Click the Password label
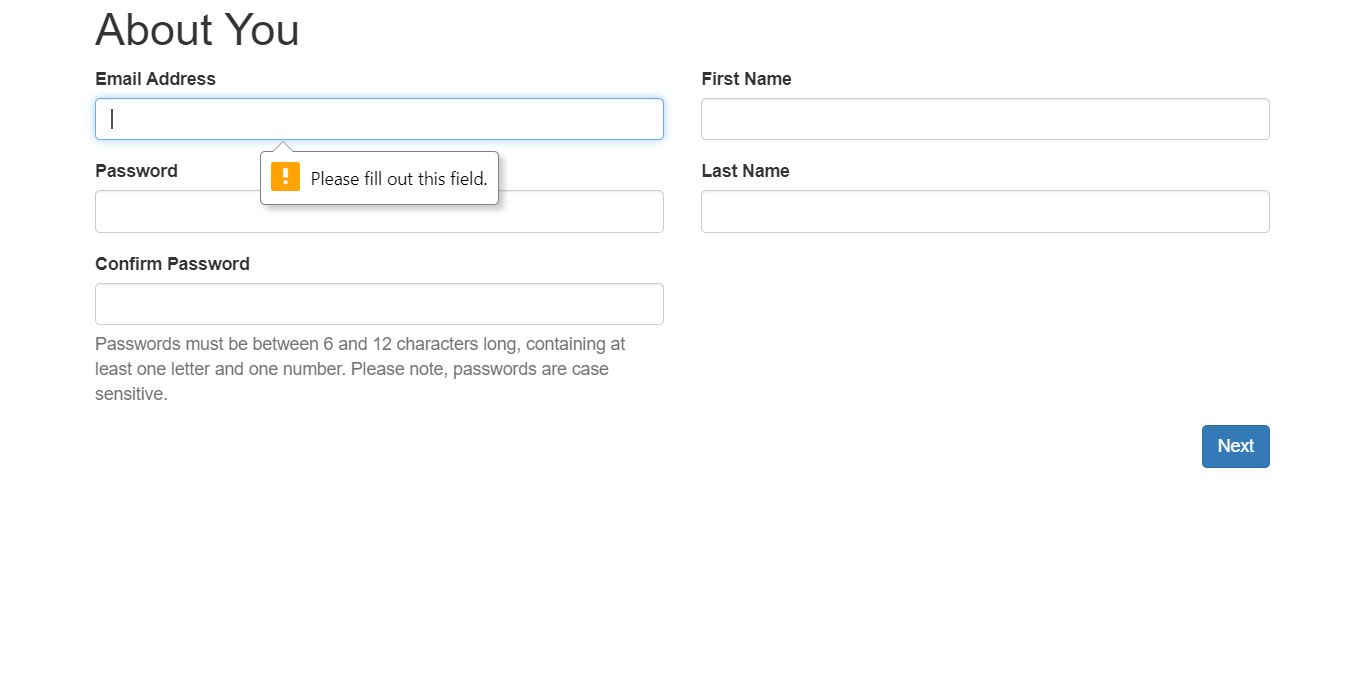Image resolution: width=1350 pixels, height=689 pixels. click(136, 171)
